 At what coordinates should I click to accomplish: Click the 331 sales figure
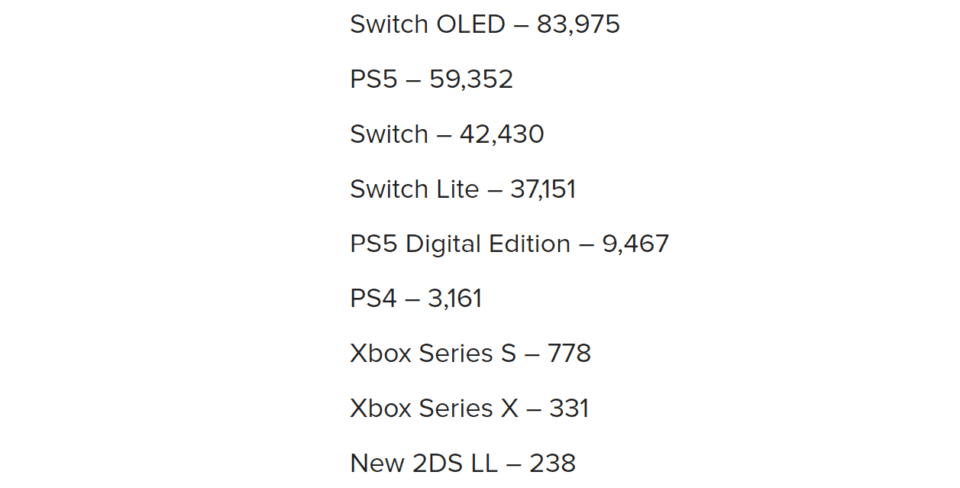[x=568, y=409]
